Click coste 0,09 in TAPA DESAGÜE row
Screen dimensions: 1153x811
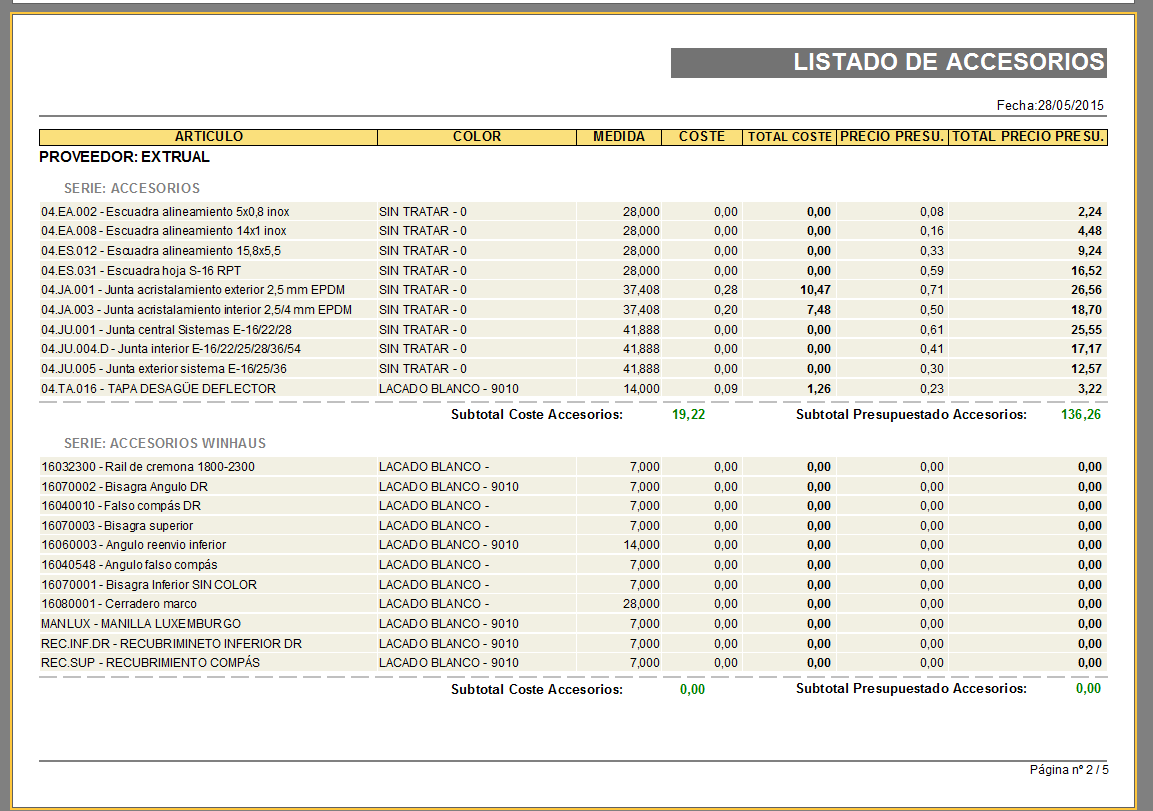click(x=726, y=388)
